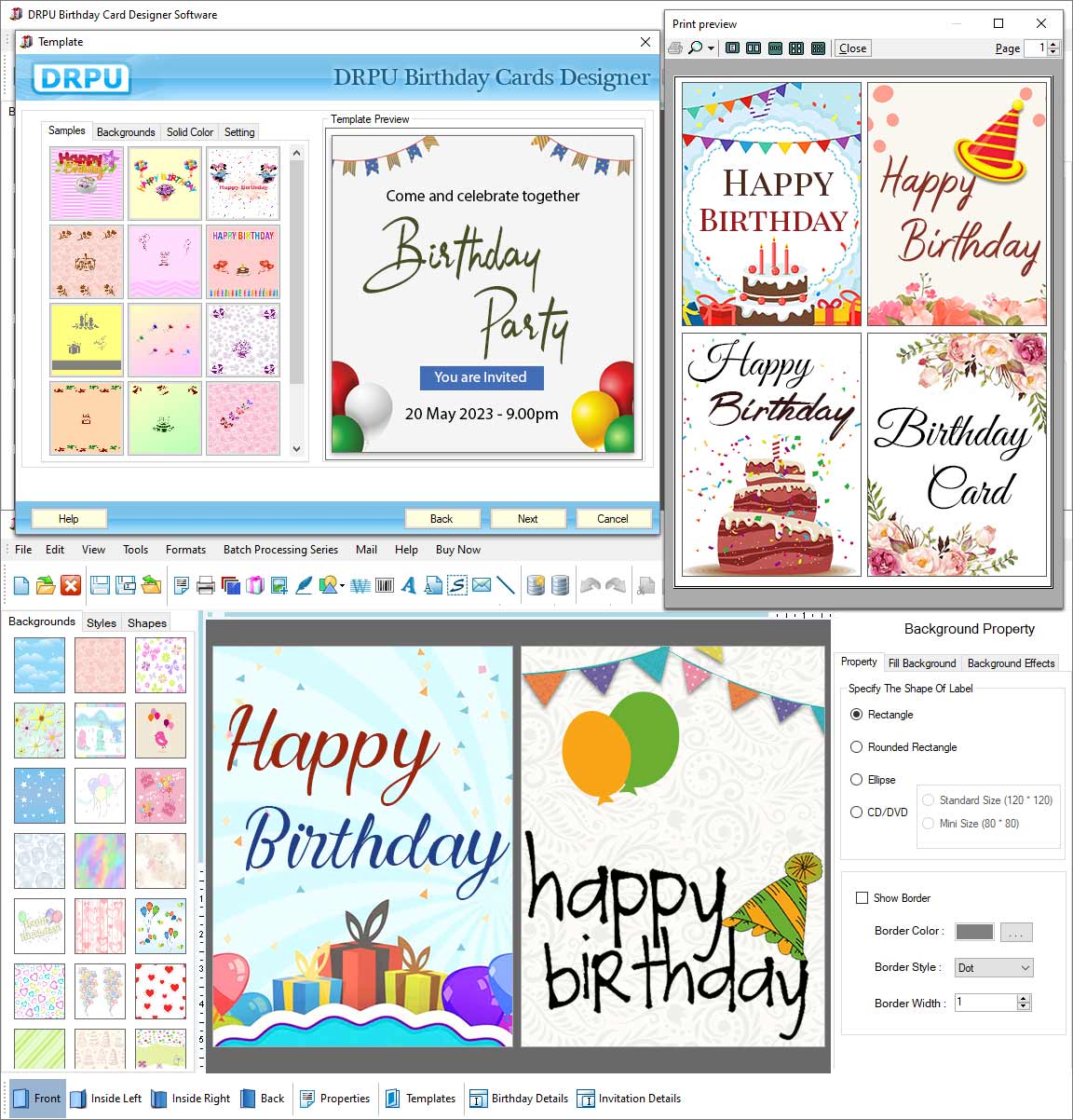The image size is (1073, 1120).
Task: Select the line drawing tool
Action: point(506,585)
